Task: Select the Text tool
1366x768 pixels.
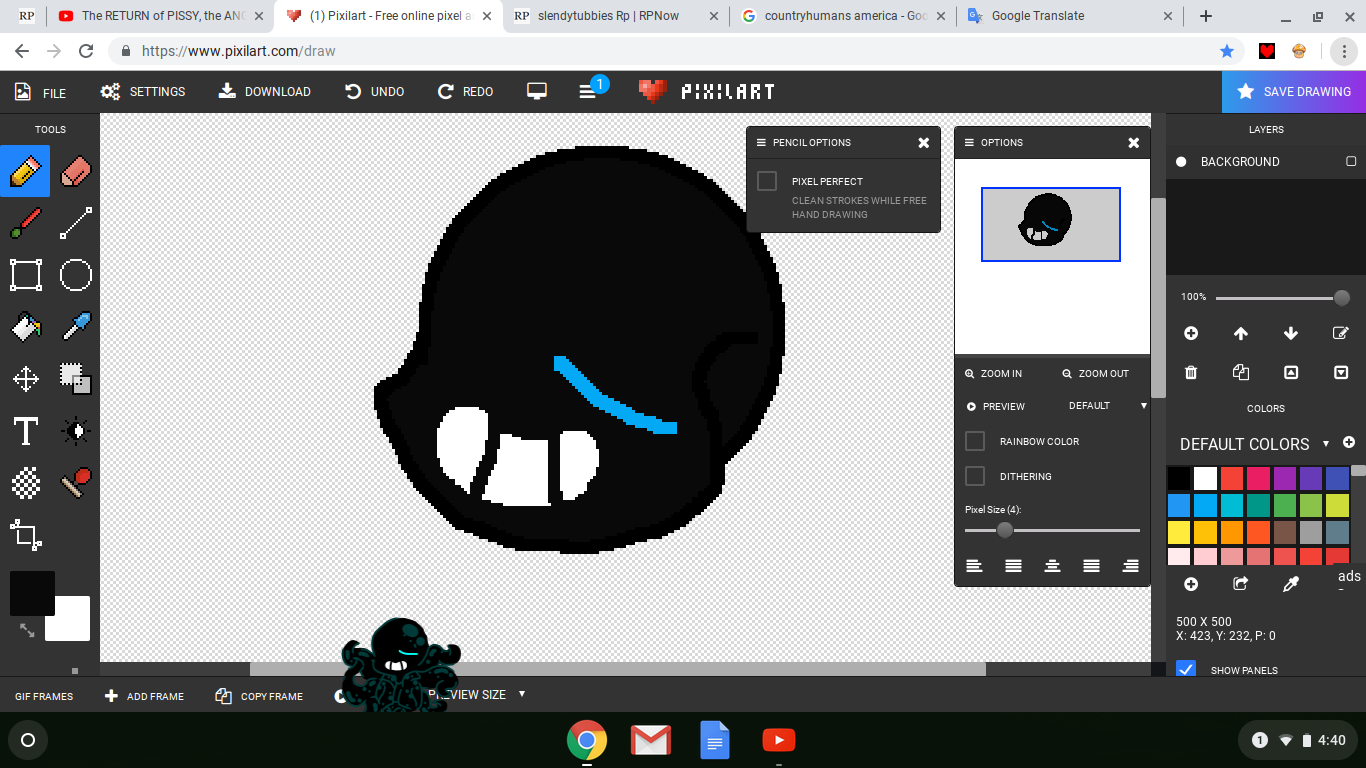Action: pos(25,431)
